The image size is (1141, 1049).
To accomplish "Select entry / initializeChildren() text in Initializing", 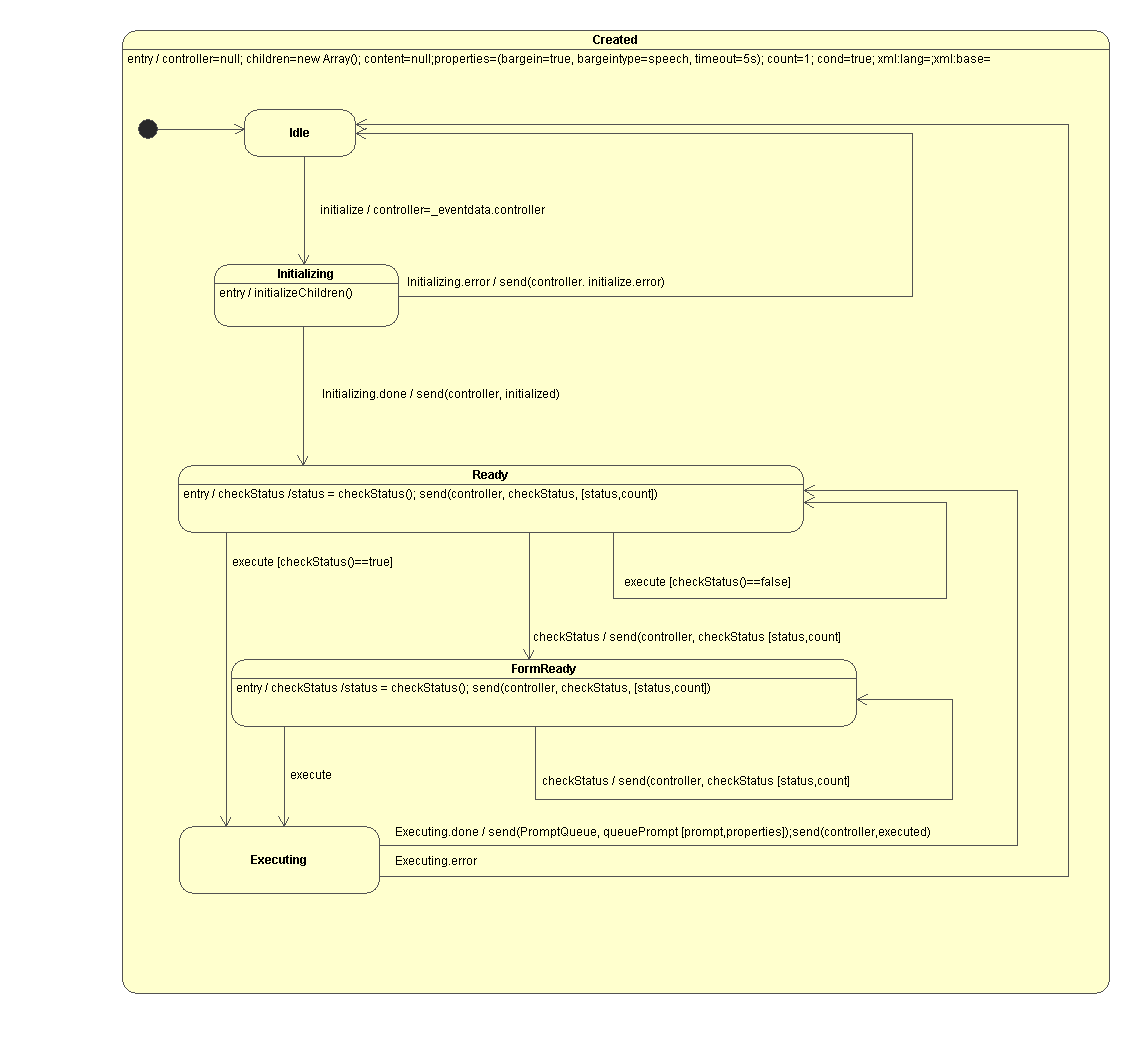I will (286, 293).
